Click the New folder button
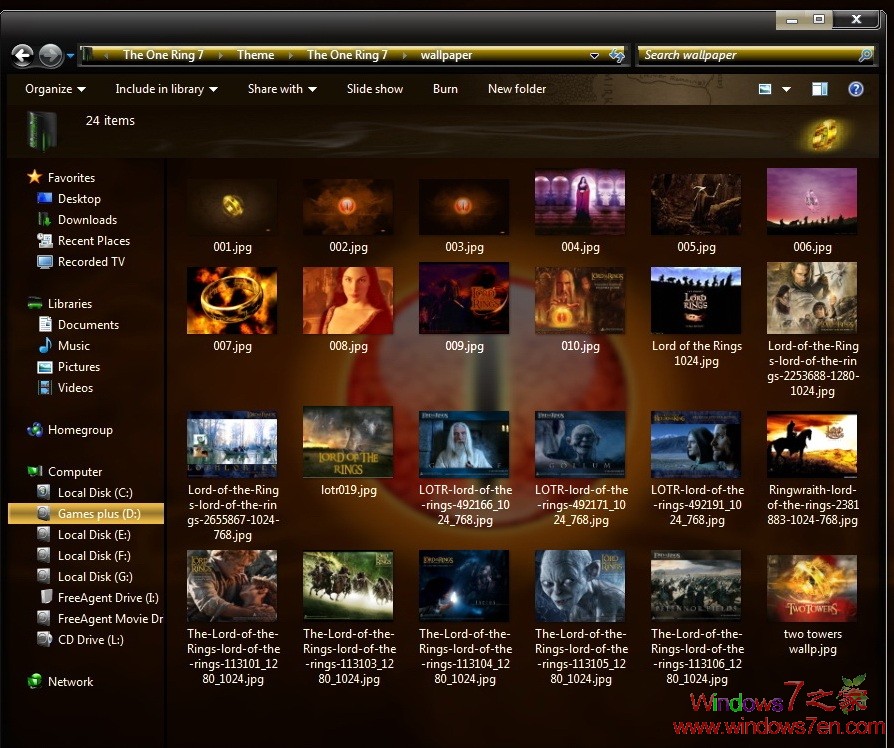The image size is (894, 748). click(x=516, y=89)
